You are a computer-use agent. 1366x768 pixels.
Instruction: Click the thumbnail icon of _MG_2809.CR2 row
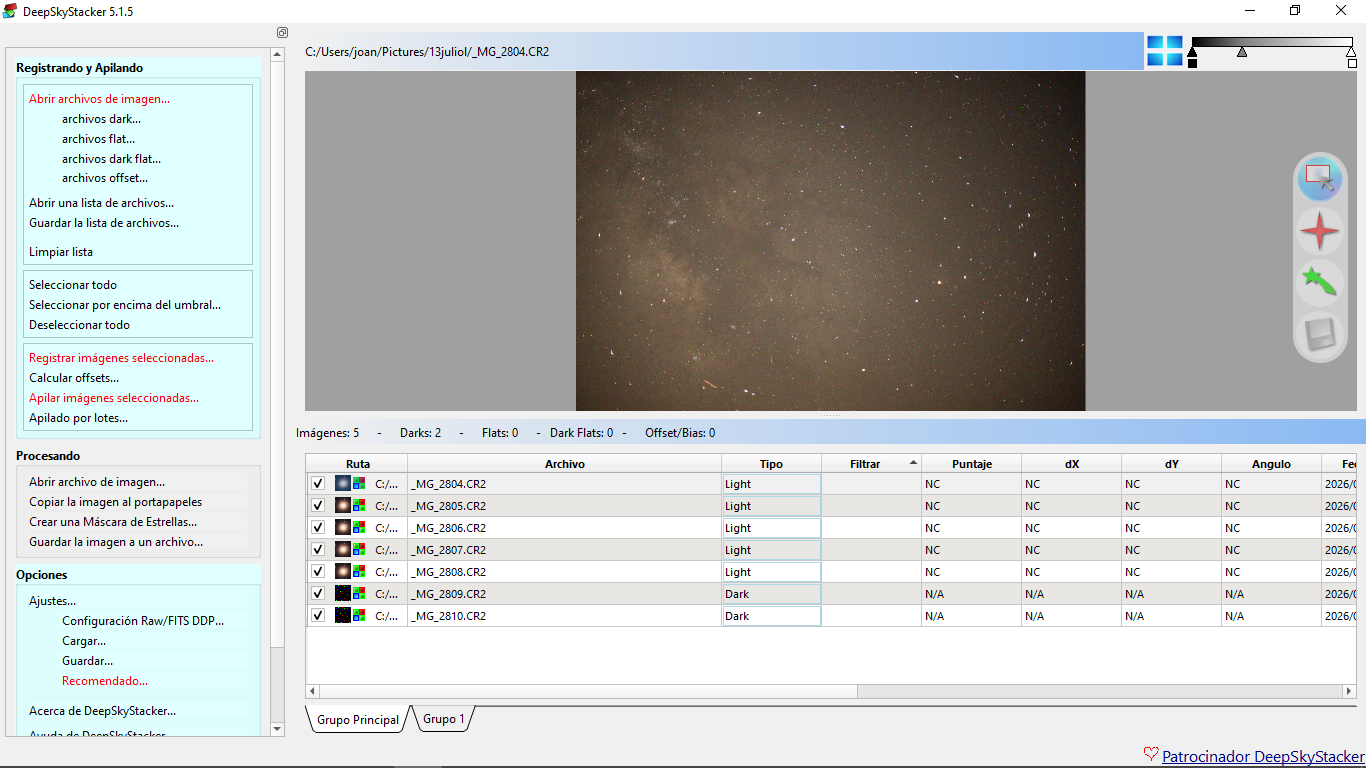coord(342,594)
